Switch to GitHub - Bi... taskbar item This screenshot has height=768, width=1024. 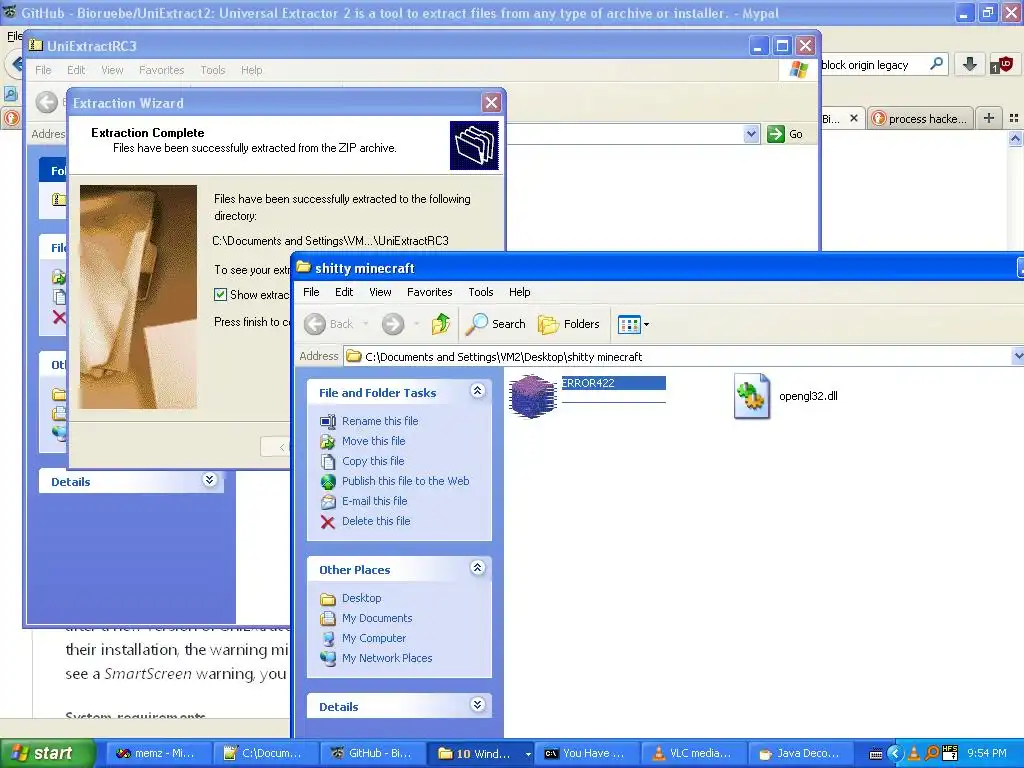point(374,754)
